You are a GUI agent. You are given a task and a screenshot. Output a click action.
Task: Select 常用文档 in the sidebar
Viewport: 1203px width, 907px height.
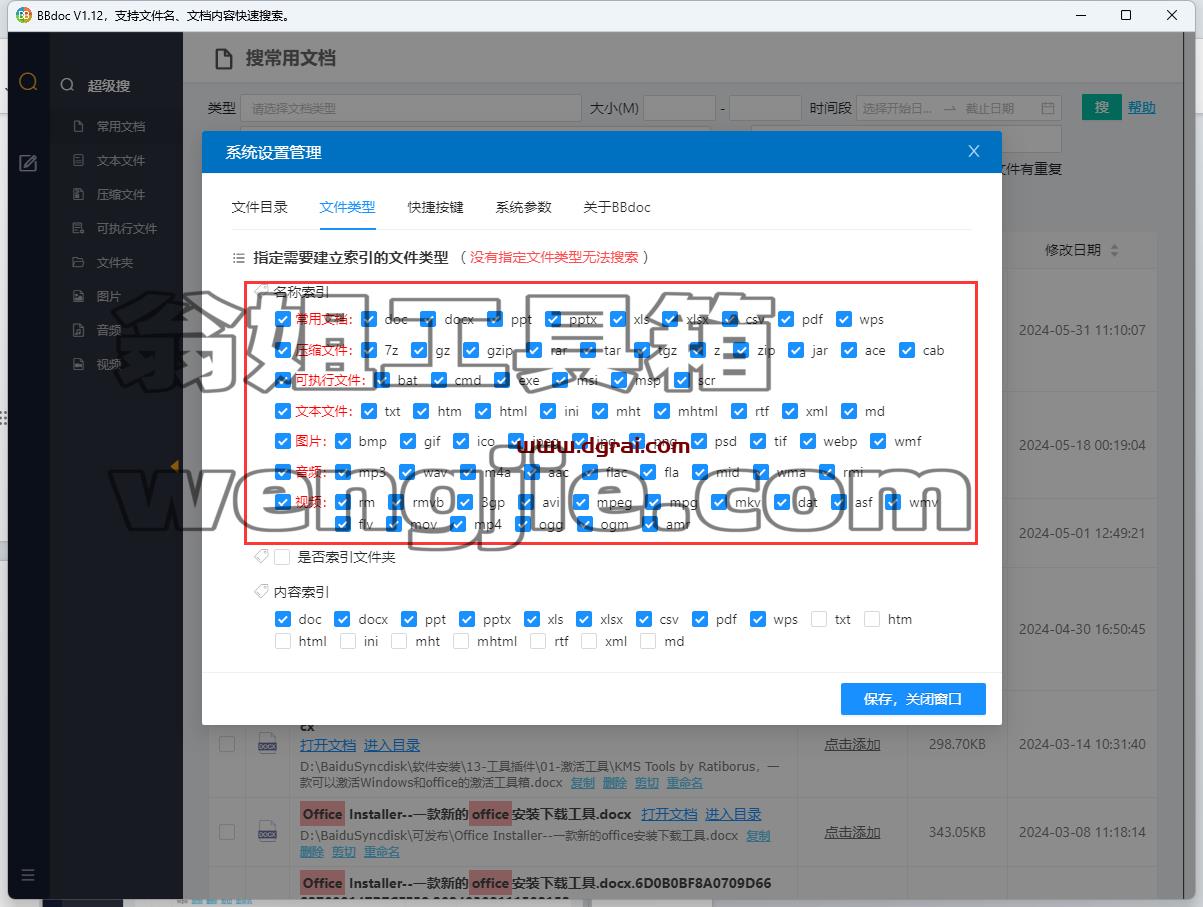tap(120, 127)
